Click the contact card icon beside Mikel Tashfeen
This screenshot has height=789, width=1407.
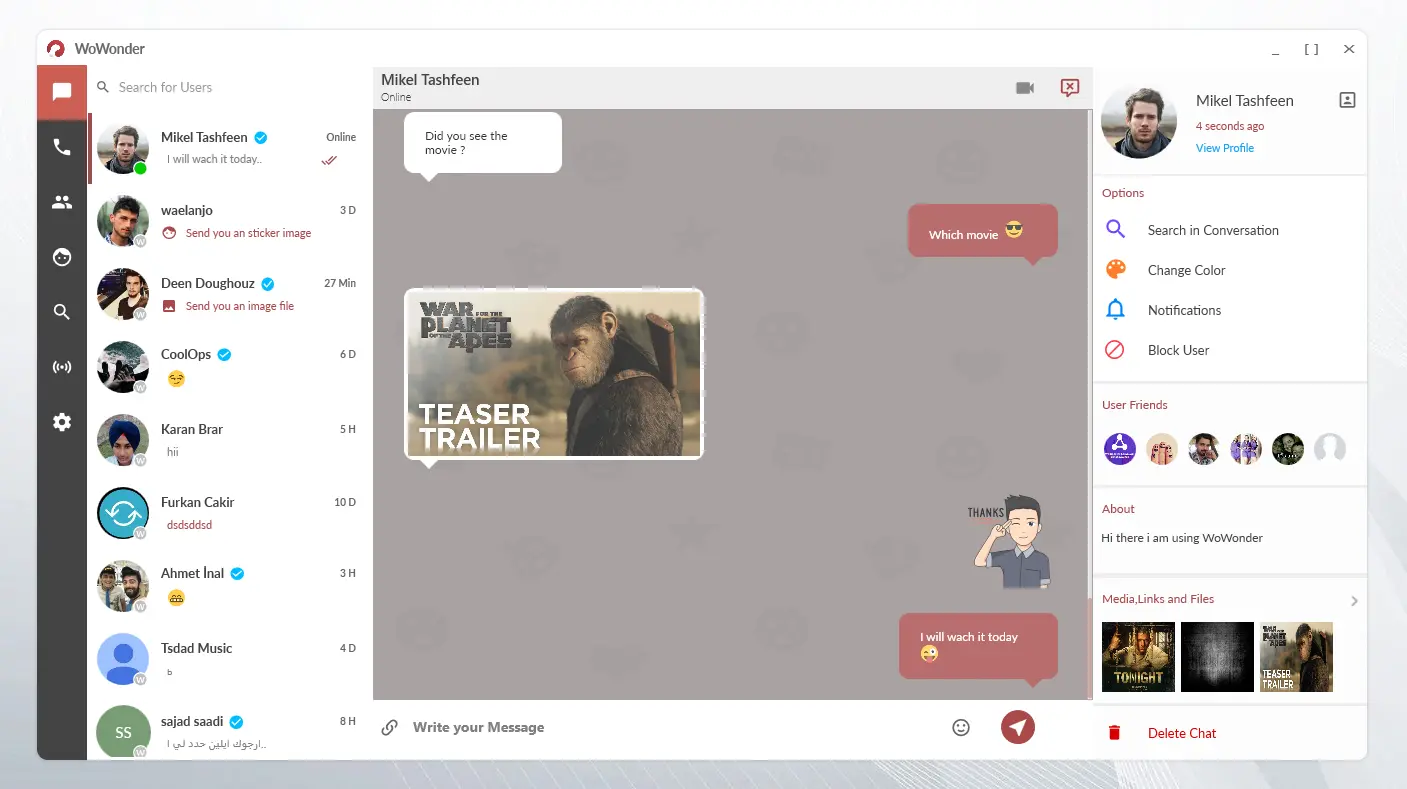[x=1347, y=100]
